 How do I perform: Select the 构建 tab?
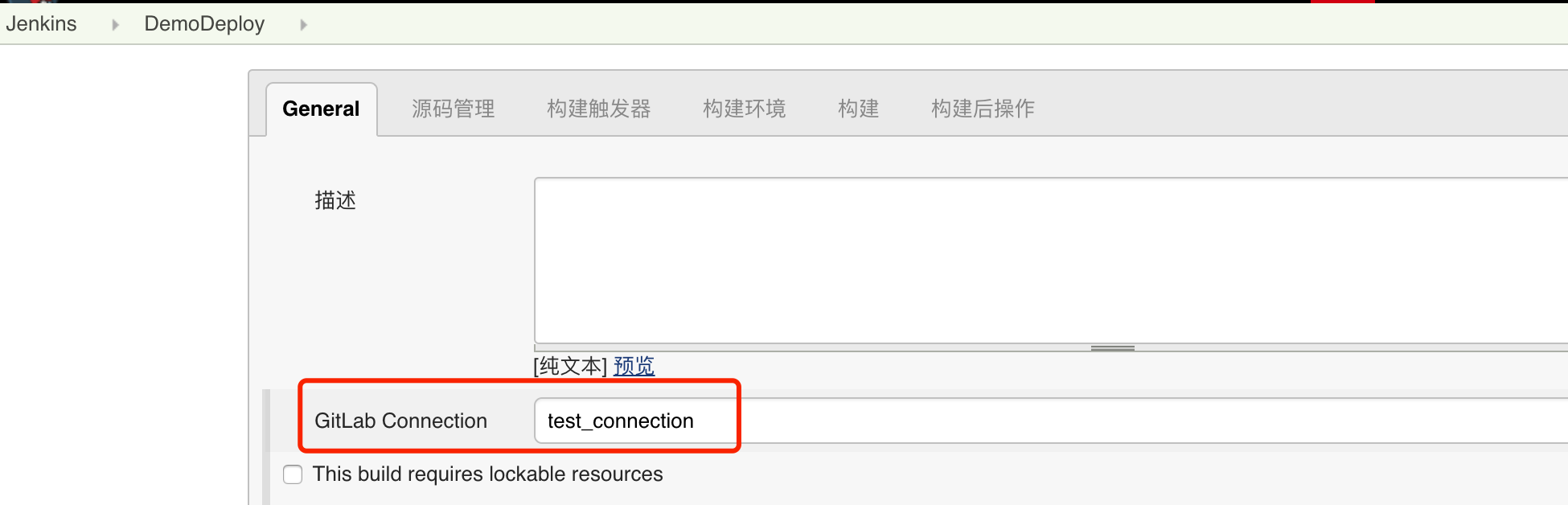click(x=858, y=109)
